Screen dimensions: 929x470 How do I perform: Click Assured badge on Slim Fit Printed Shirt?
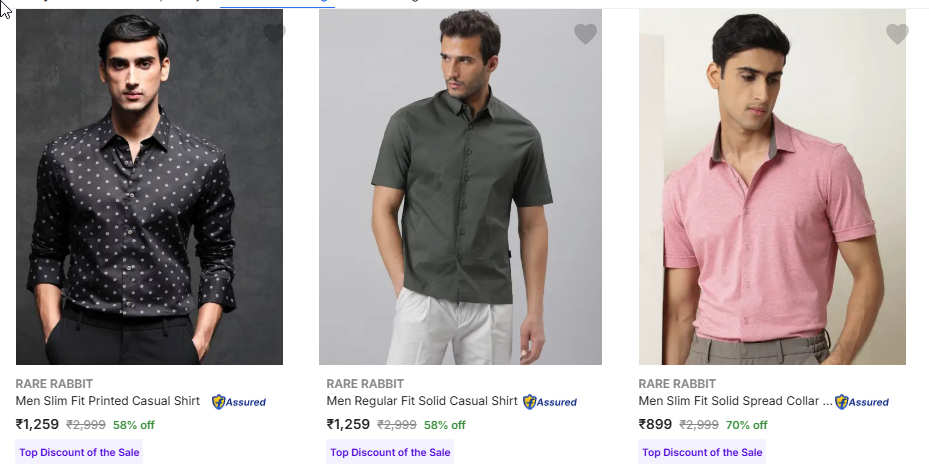point(239,402)
